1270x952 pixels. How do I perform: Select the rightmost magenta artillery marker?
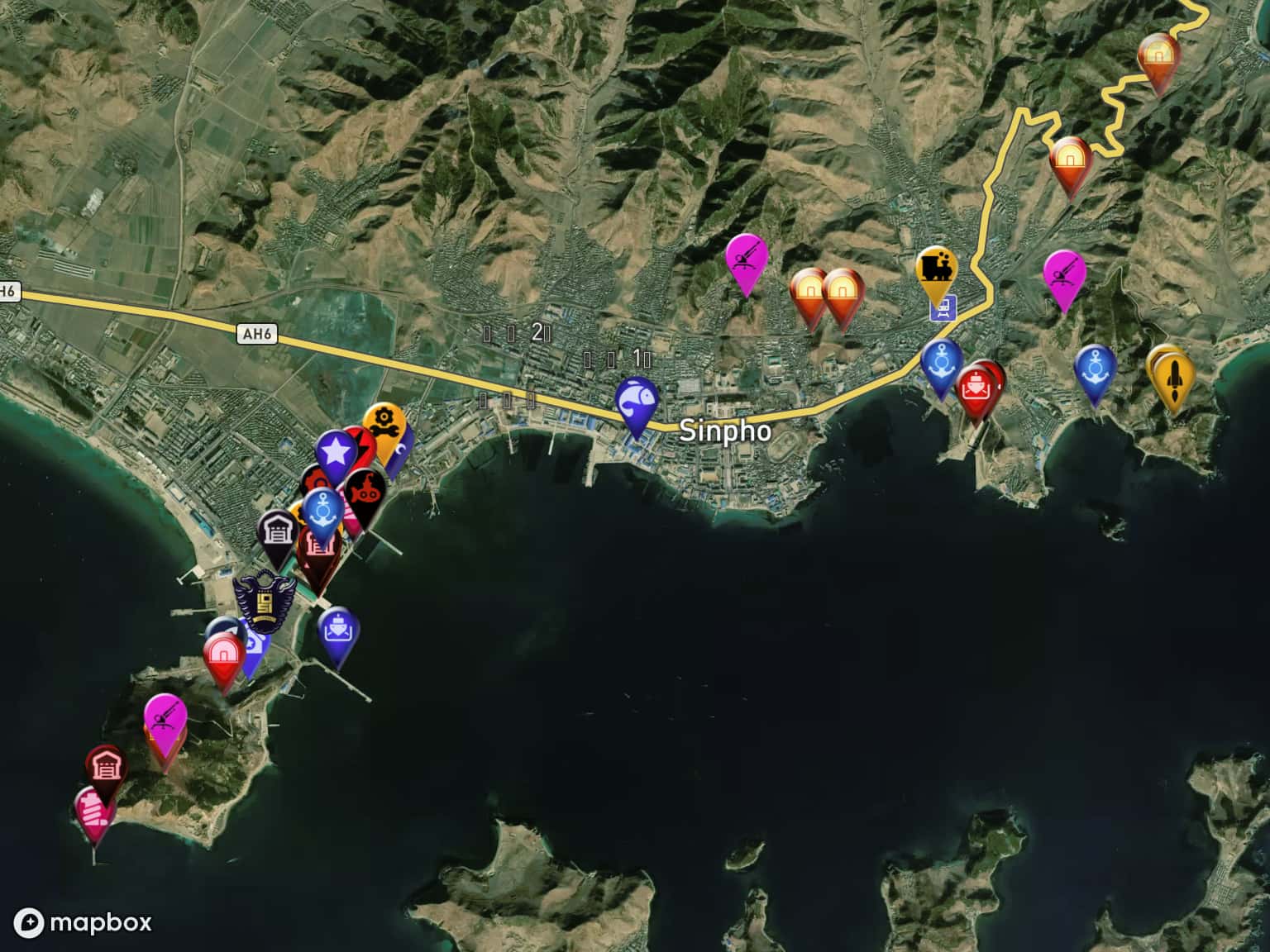(x=1063, y=274)
